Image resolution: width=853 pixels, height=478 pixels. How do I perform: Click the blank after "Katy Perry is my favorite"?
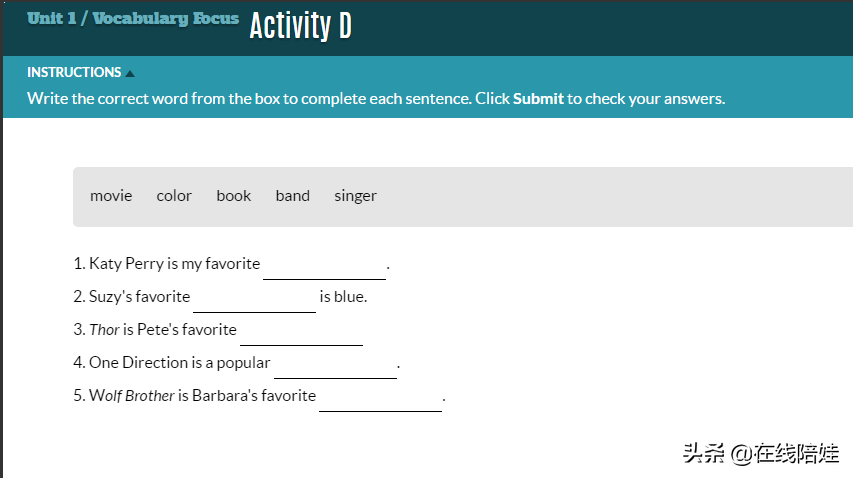point(324,265)
